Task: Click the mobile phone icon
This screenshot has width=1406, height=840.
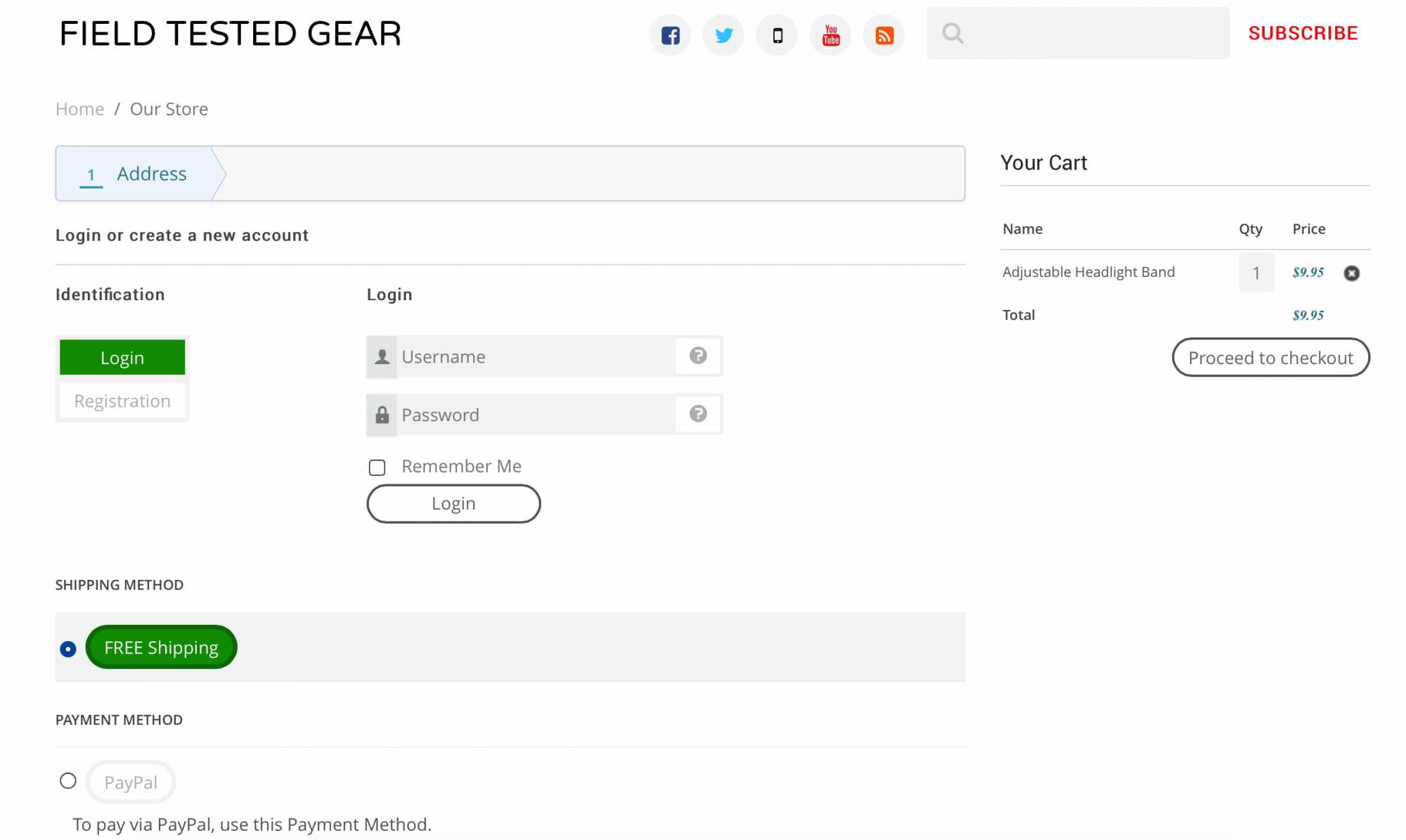Action: click(777, 35)
